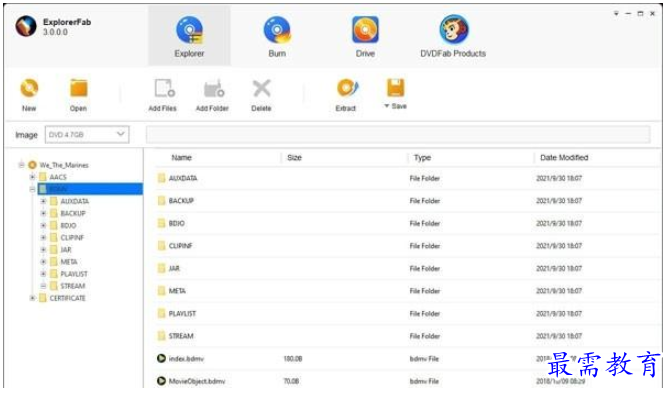This screenshot has height=396, width=669.
Task: Open DVDFab Products page
Action: [453, 36]
